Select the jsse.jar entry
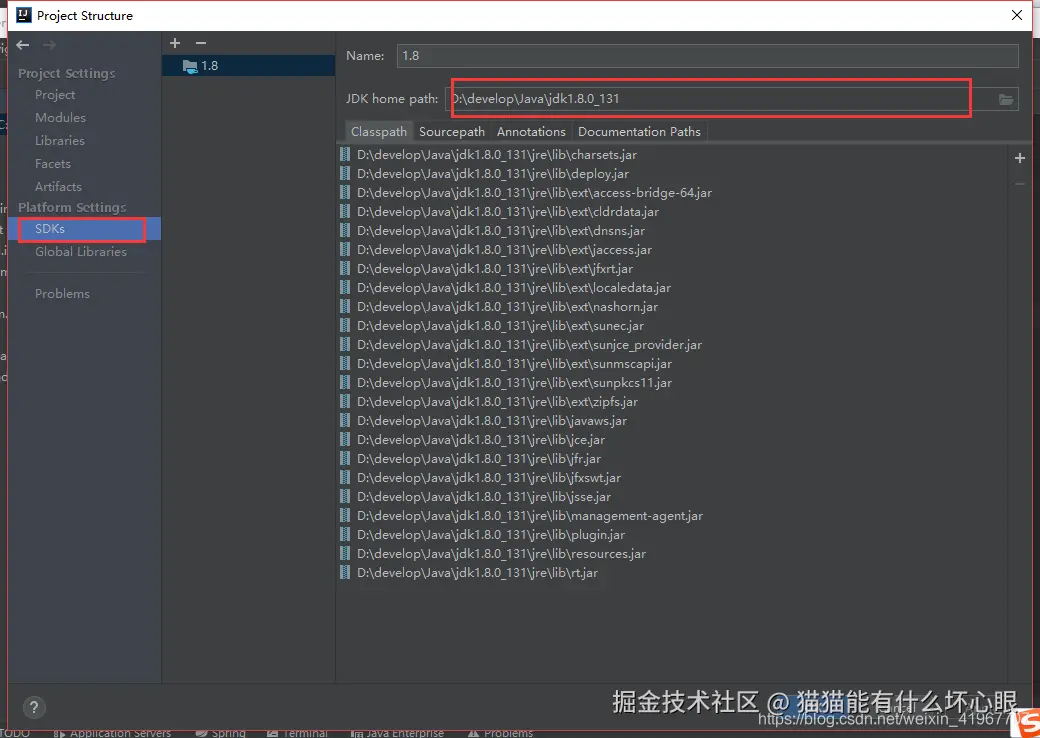Viewport: 1040px width, 738px height. [x=484, y=497]
